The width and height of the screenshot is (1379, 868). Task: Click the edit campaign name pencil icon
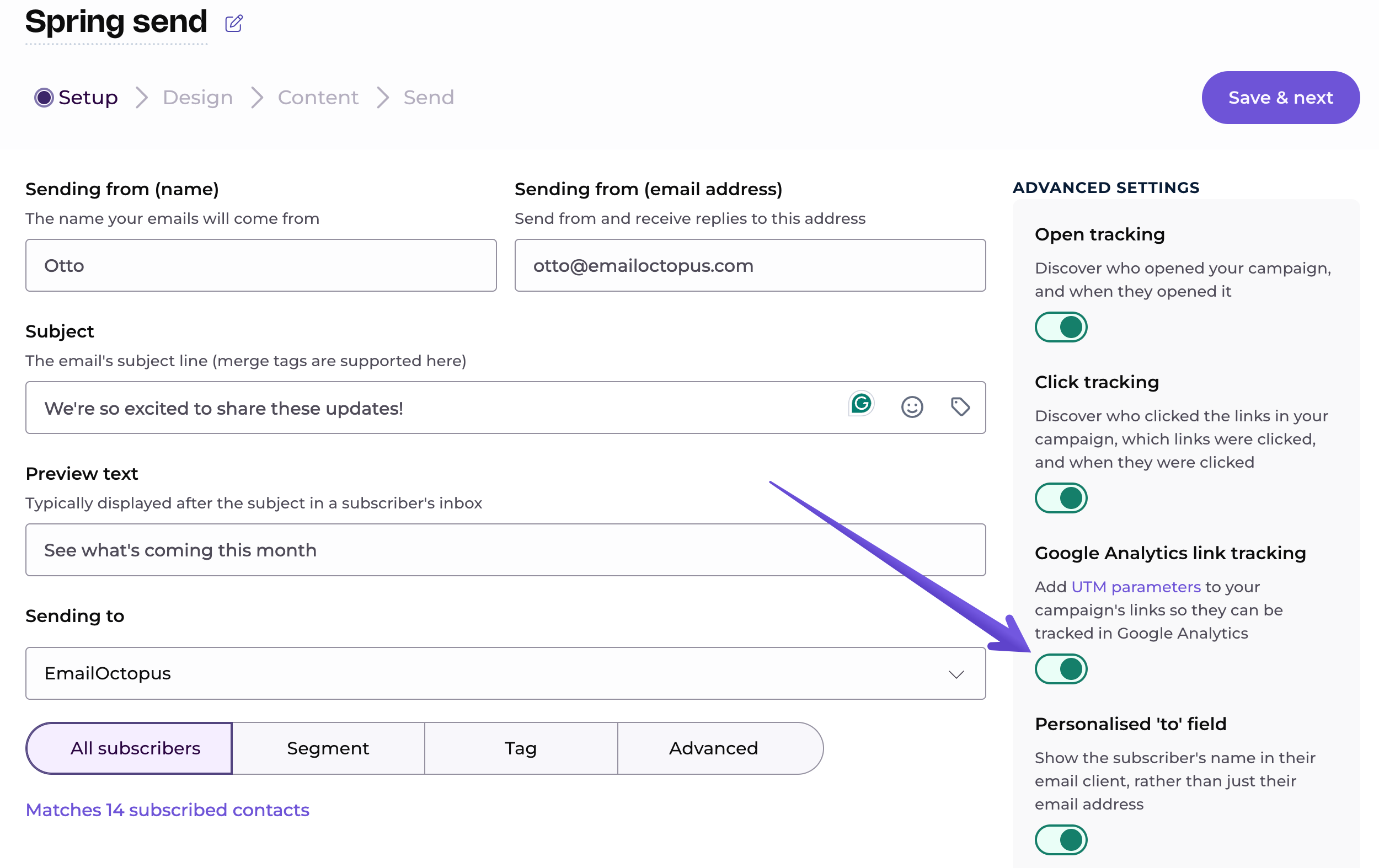234,24
